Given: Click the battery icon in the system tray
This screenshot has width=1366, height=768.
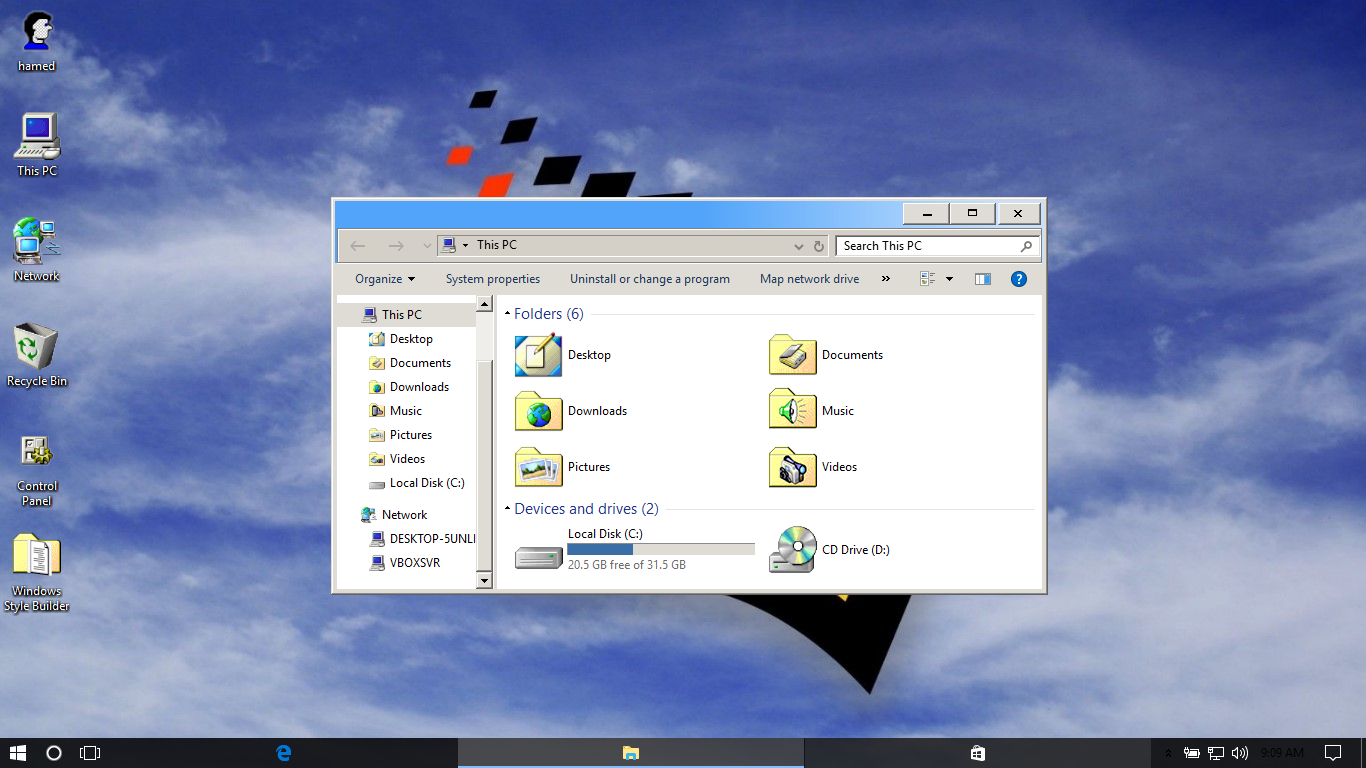Looking at the screenshot, I should click(x=1191, y=752).
